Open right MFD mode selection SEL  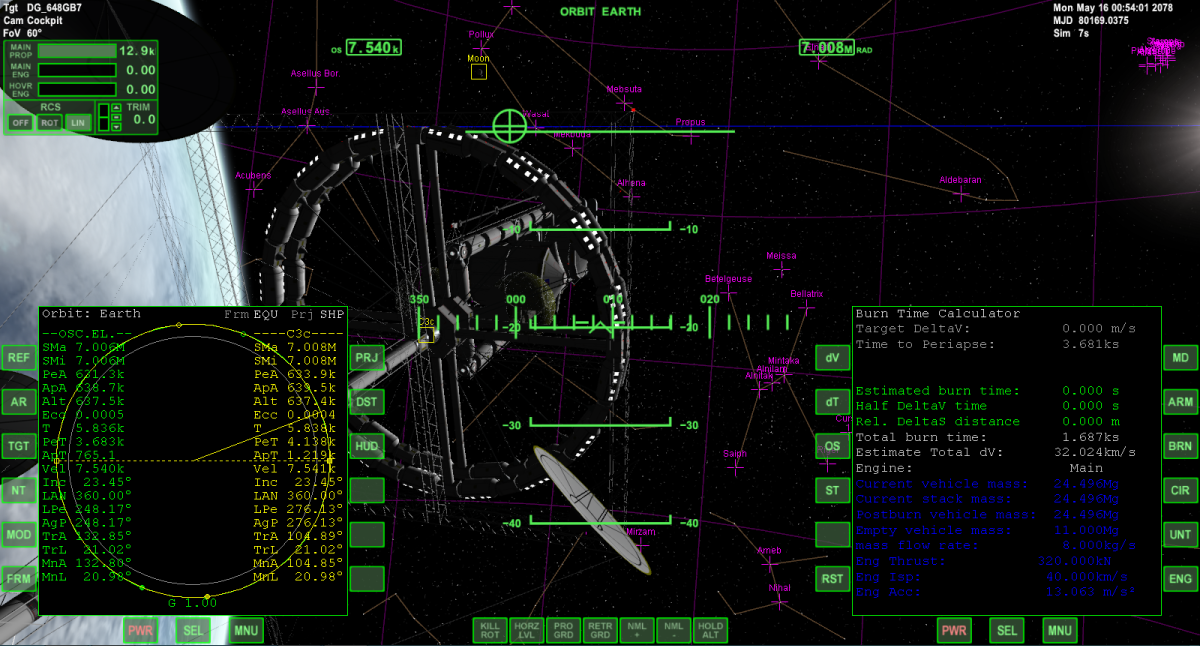click(1007, 630)
